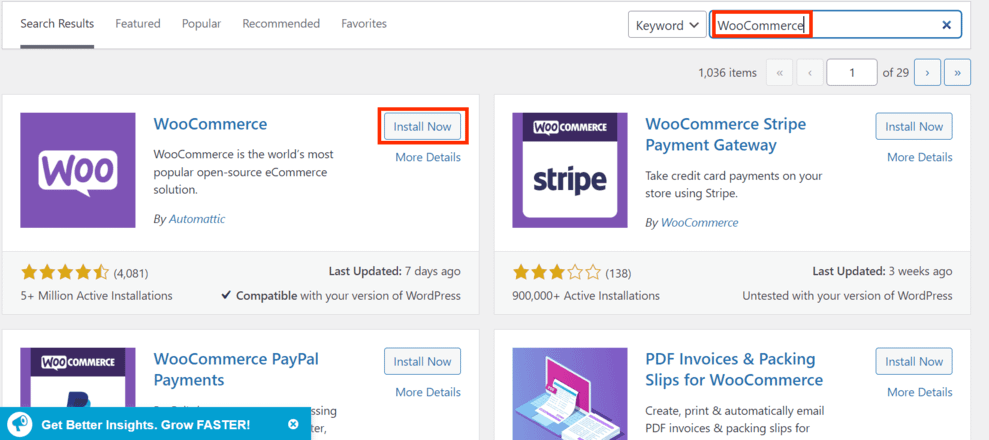
Task: Visit the Automattic author link
Action: [x=197, y=219]
